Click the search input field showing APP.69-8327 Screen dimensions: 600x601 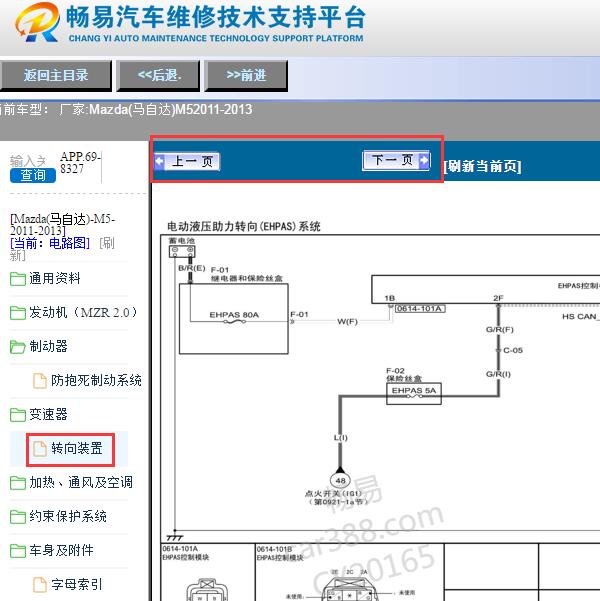(x=80, y=163)
